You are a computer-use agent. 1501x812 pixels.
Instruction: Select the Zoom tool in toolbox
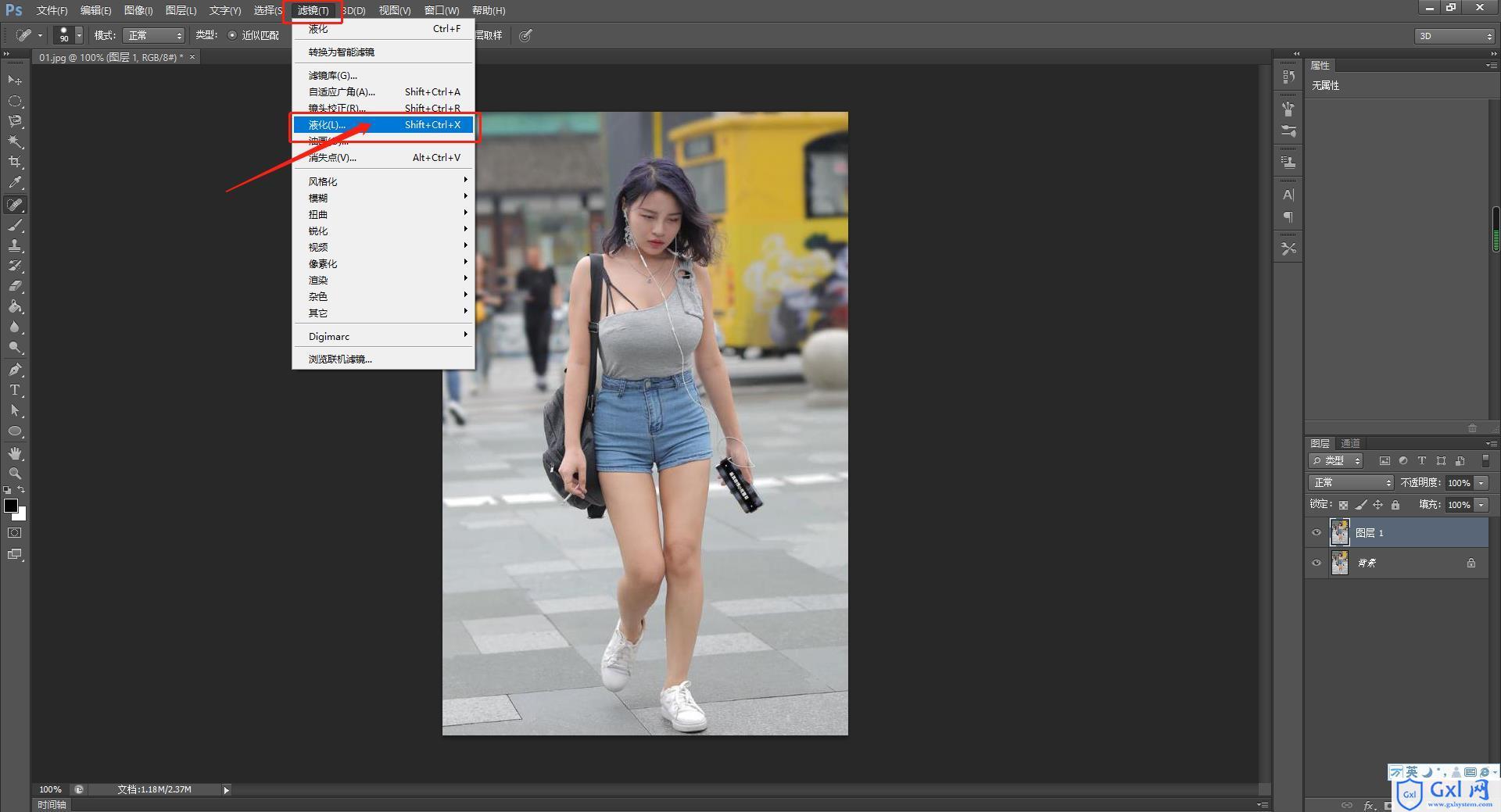pyautogui.click(x=15, y=474)
